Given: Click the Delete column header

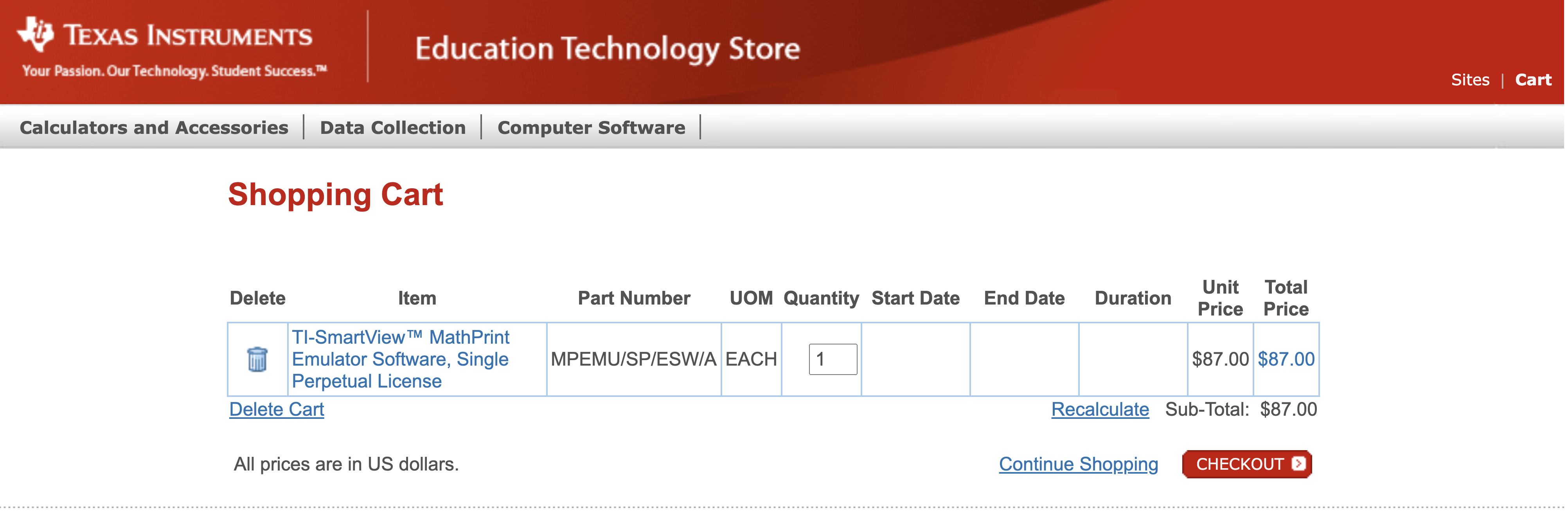Looking at the screenshot, I should tap(257, 298).
